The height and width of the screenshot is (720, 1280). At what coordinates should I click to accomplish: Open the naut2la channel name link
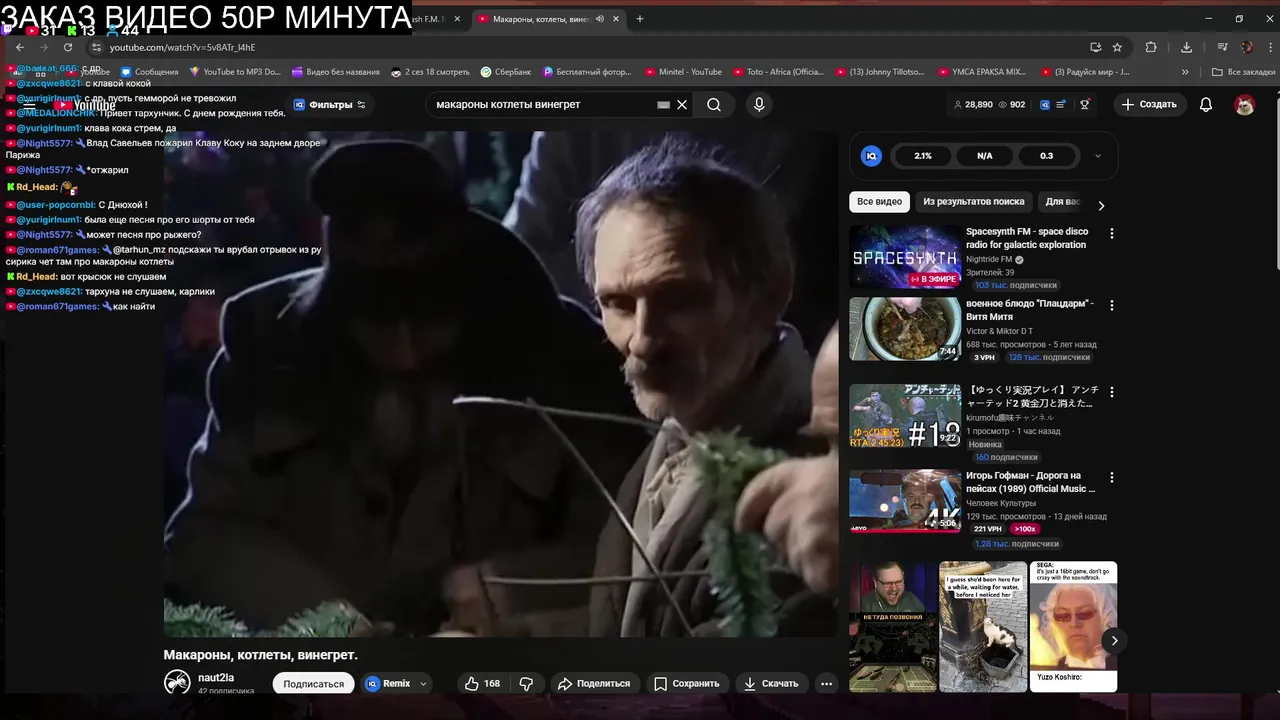[216, 678]
